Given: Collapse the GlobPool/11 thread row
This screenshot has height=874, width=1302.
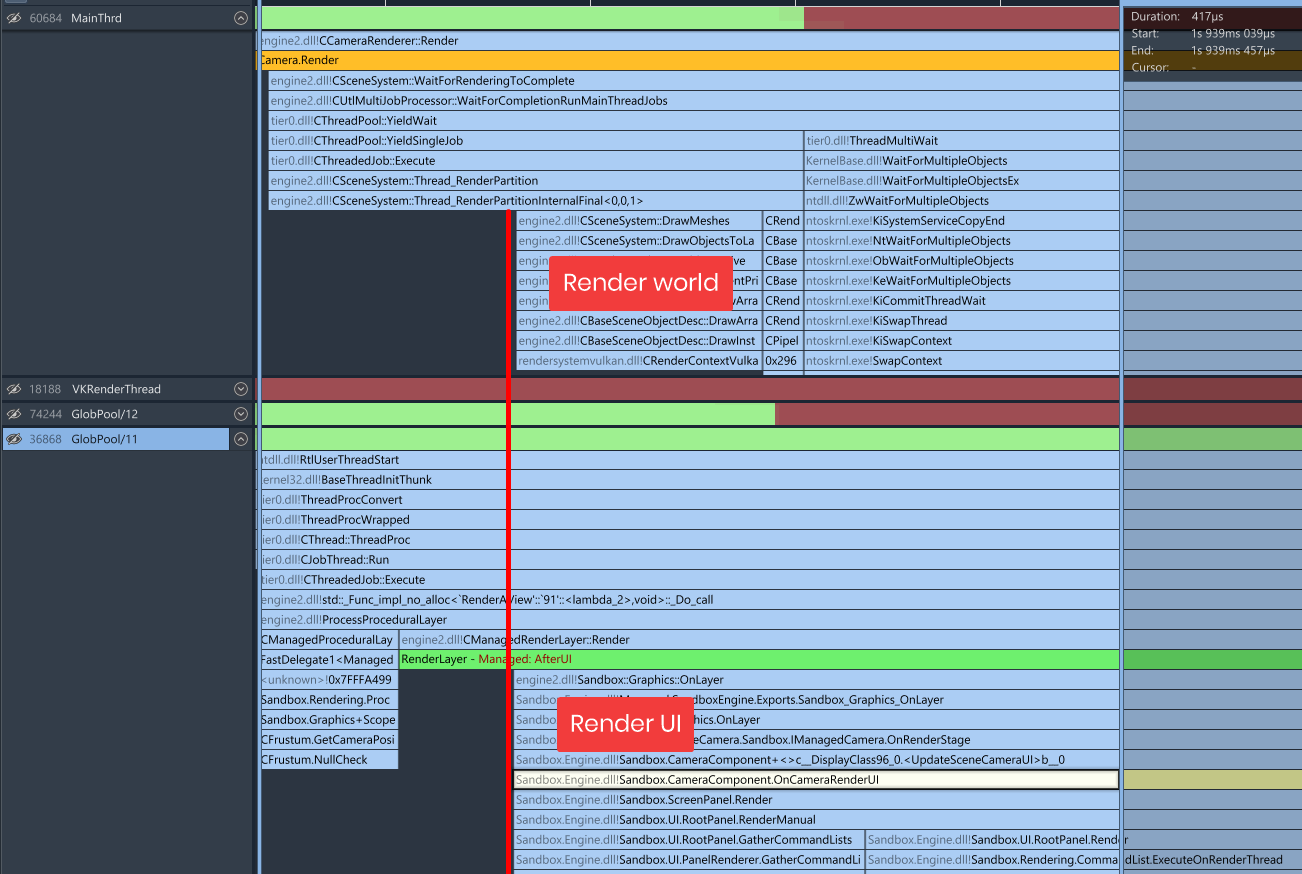Looking at the screenshot, I should (240, 439).
